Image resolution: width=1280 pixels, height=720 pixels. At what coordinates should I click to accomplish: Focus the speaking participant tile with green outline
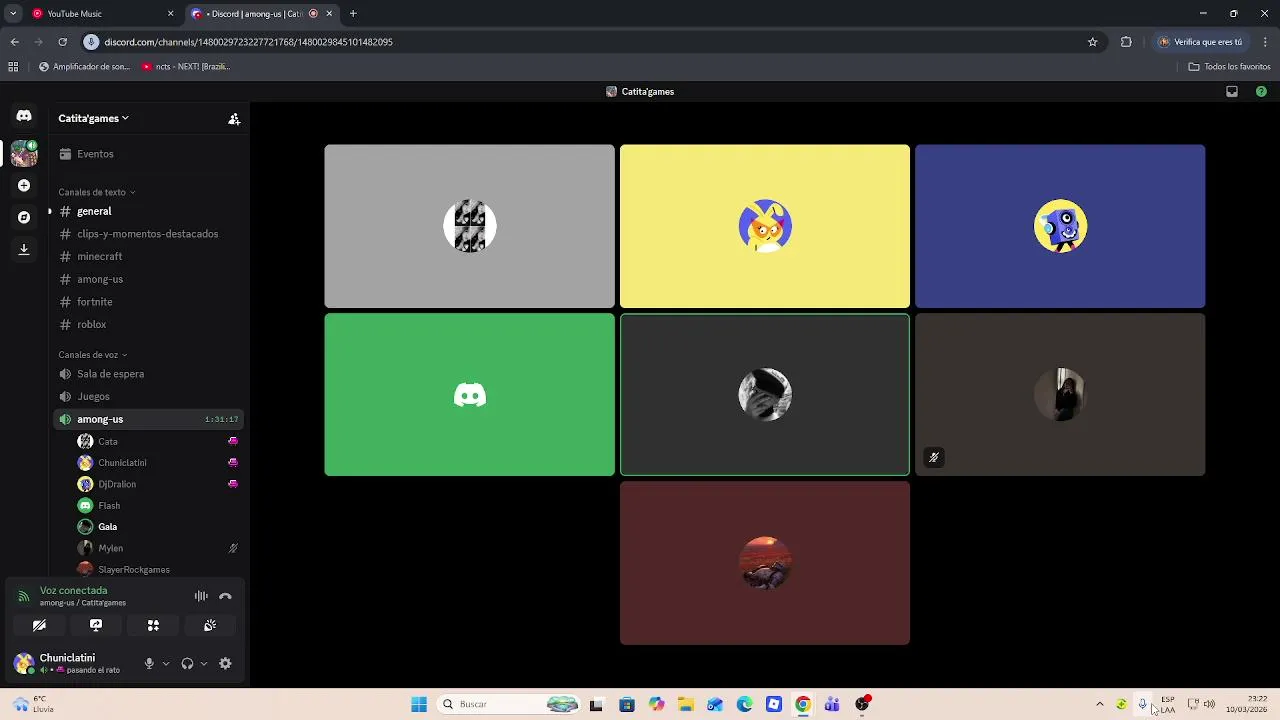pyautogui.click(x=765, y=395)
